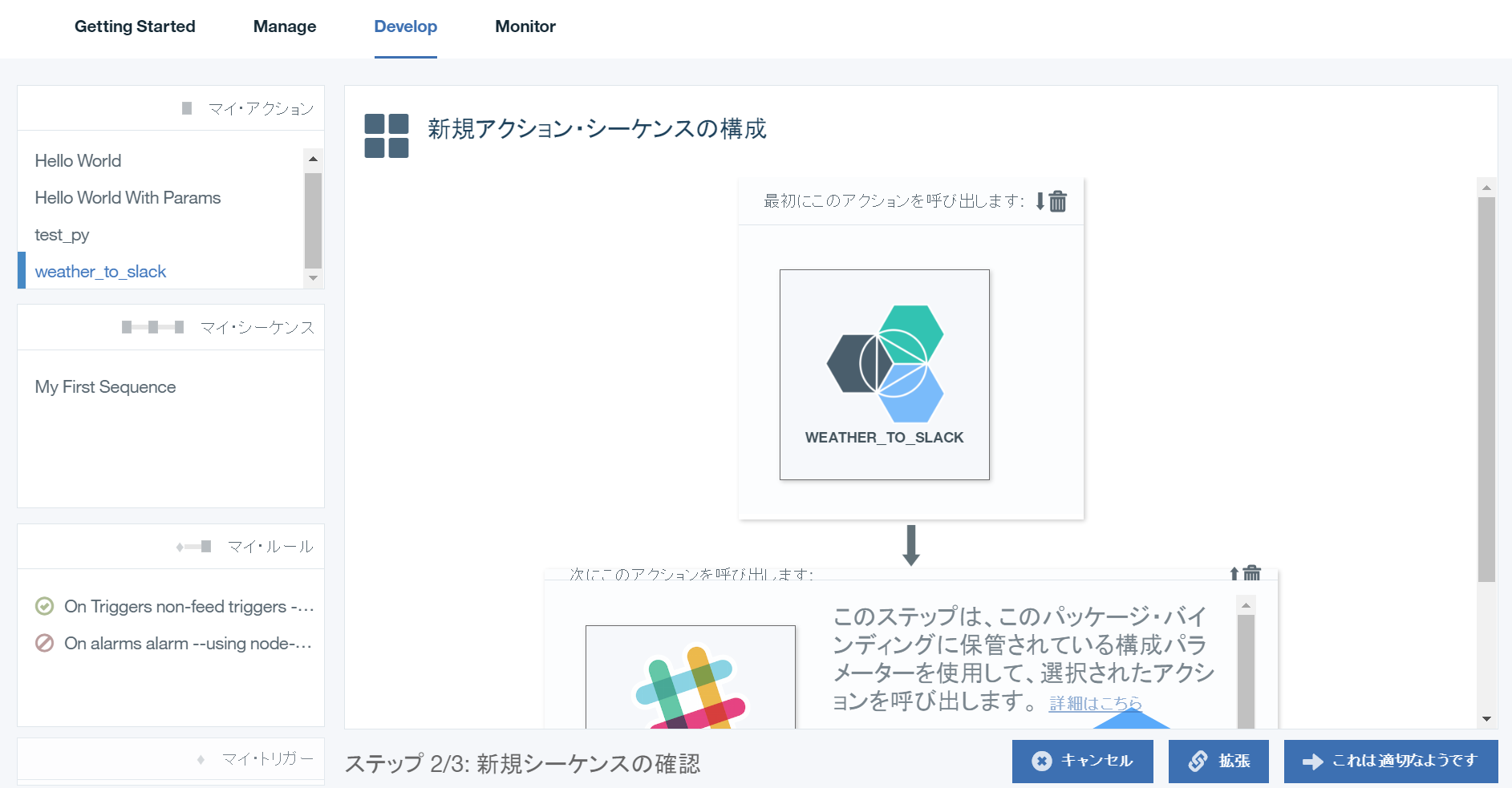This screenshot has width=1512, height=788.
Task: Click the WEATHER_TO_SLACK action tile
Action: 885,374
